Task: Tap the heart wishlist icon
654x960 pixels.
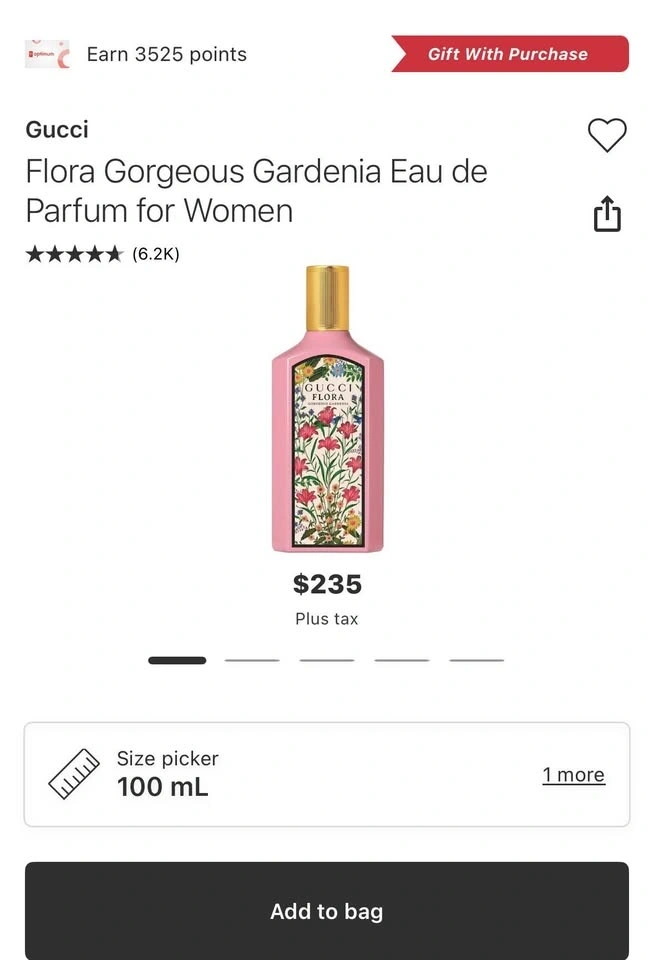Action: tap(606, 135)
